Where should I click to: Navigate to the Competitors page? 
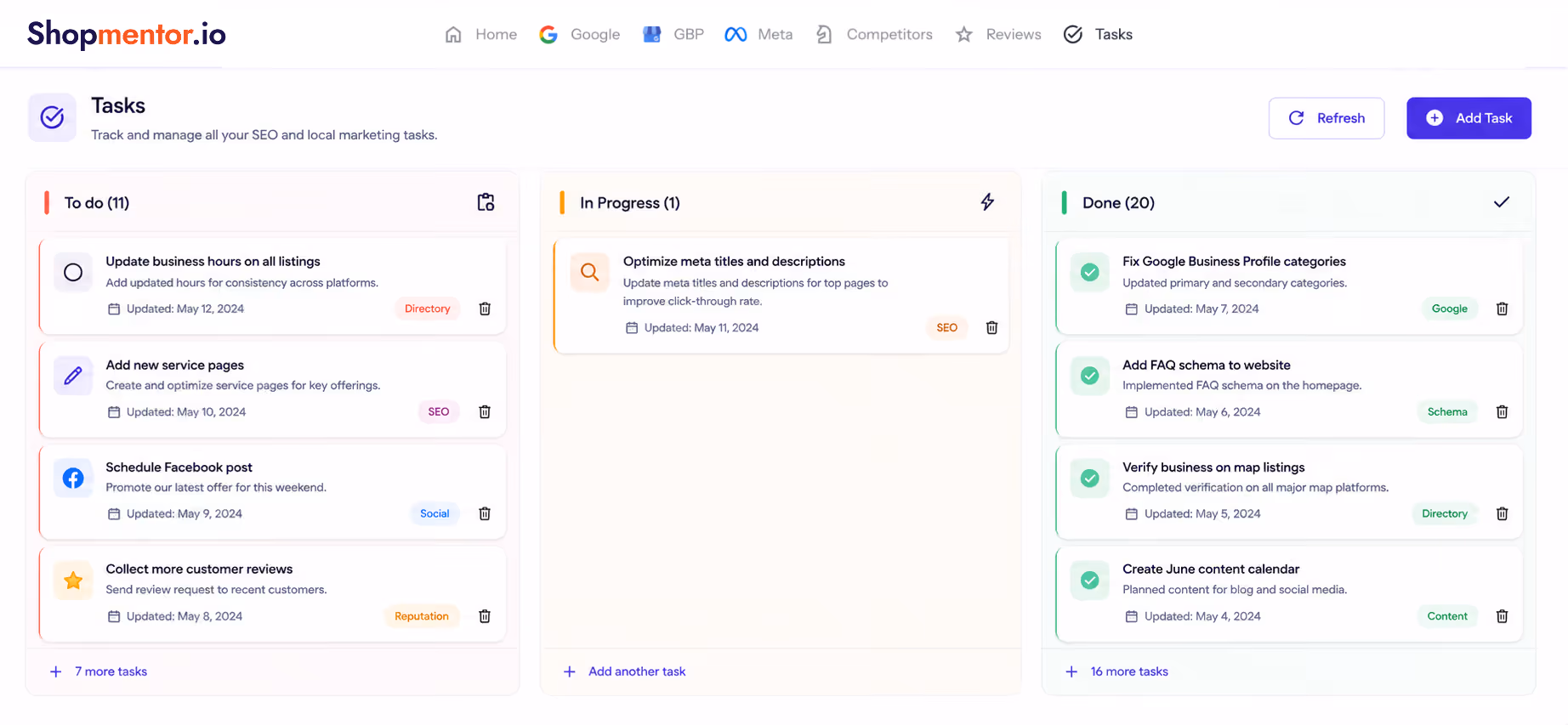pyautogui.click(x=874, y=34)
